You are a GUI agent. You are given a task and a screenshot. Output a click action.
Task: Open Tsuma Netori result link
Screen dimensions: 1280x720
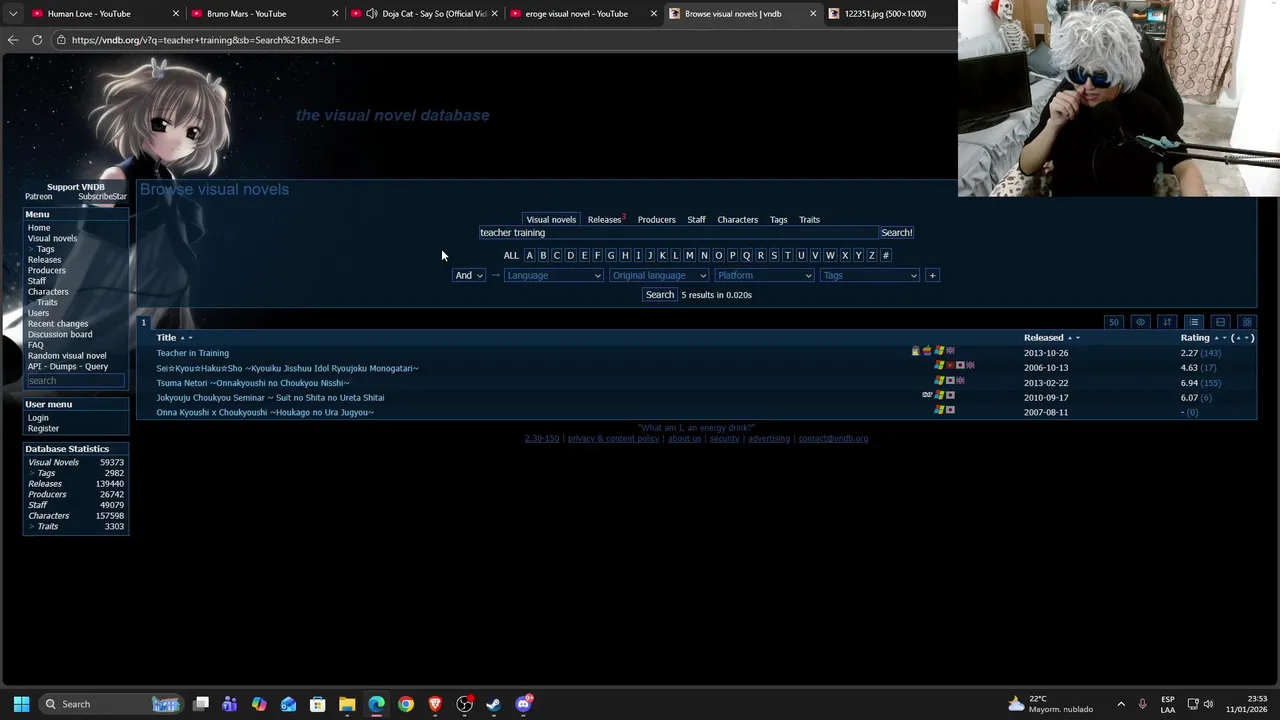click(x=252, y=383)
